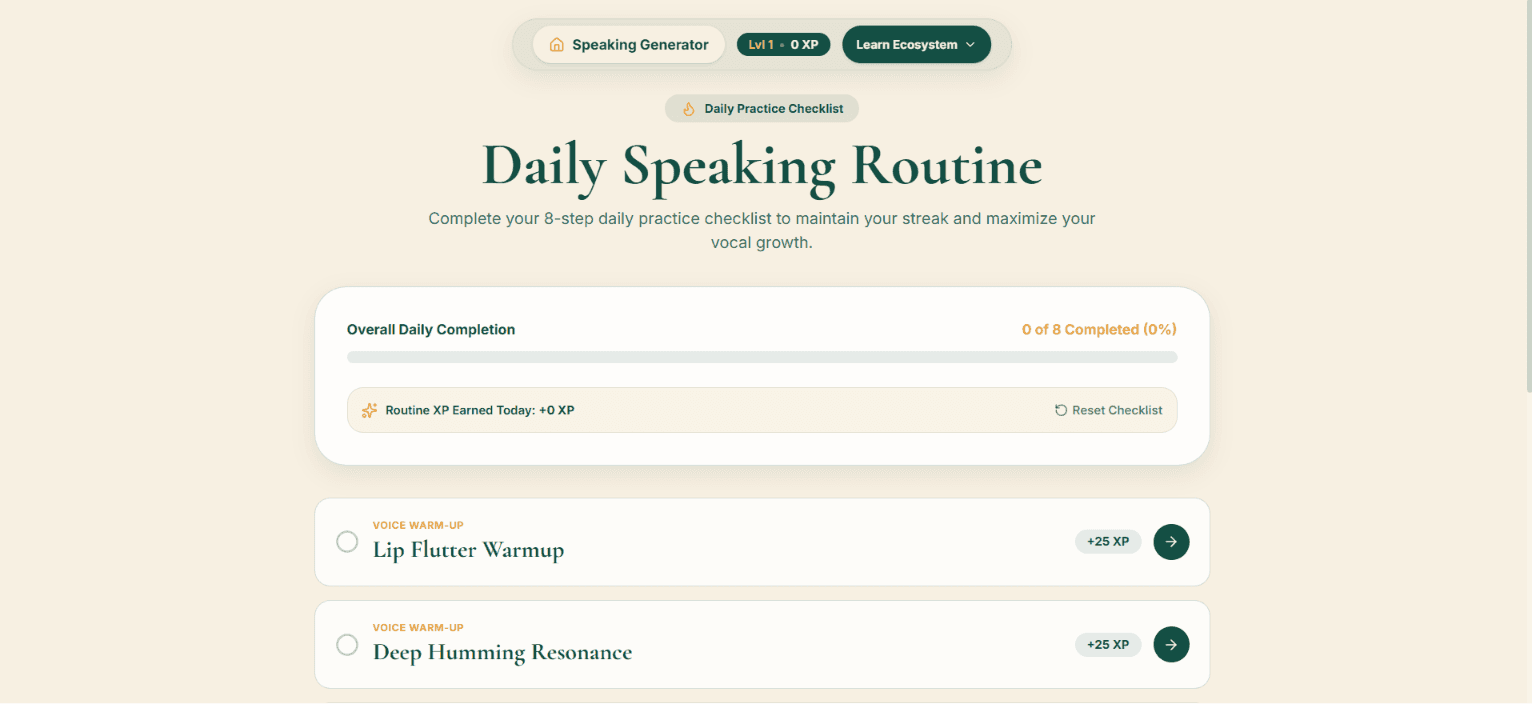
Task: Click the Overall Daily Completion progress bar
Action: [x=762, y=357]
